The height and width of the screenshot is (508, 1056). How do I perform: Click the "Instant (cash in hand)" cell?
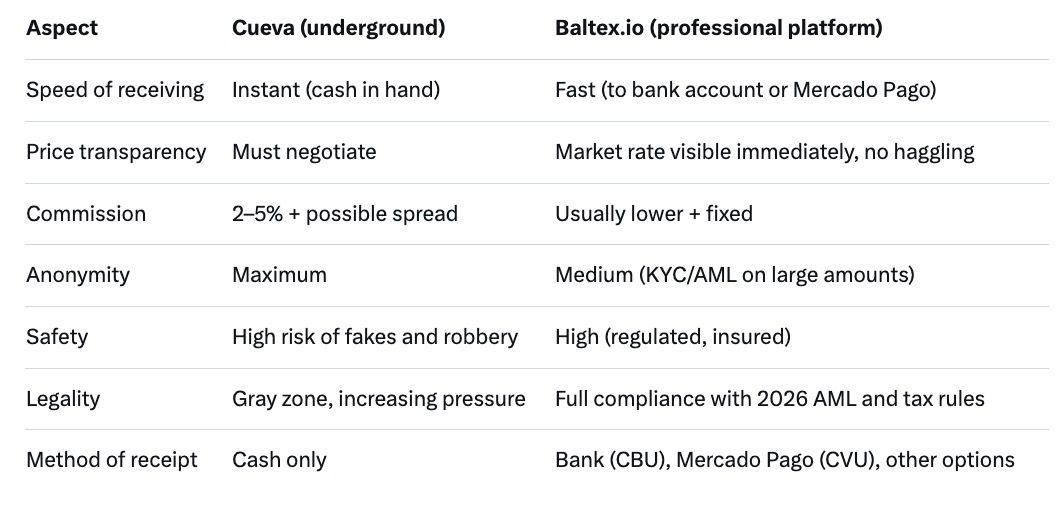pyautogui.click(x=335, y=90)
